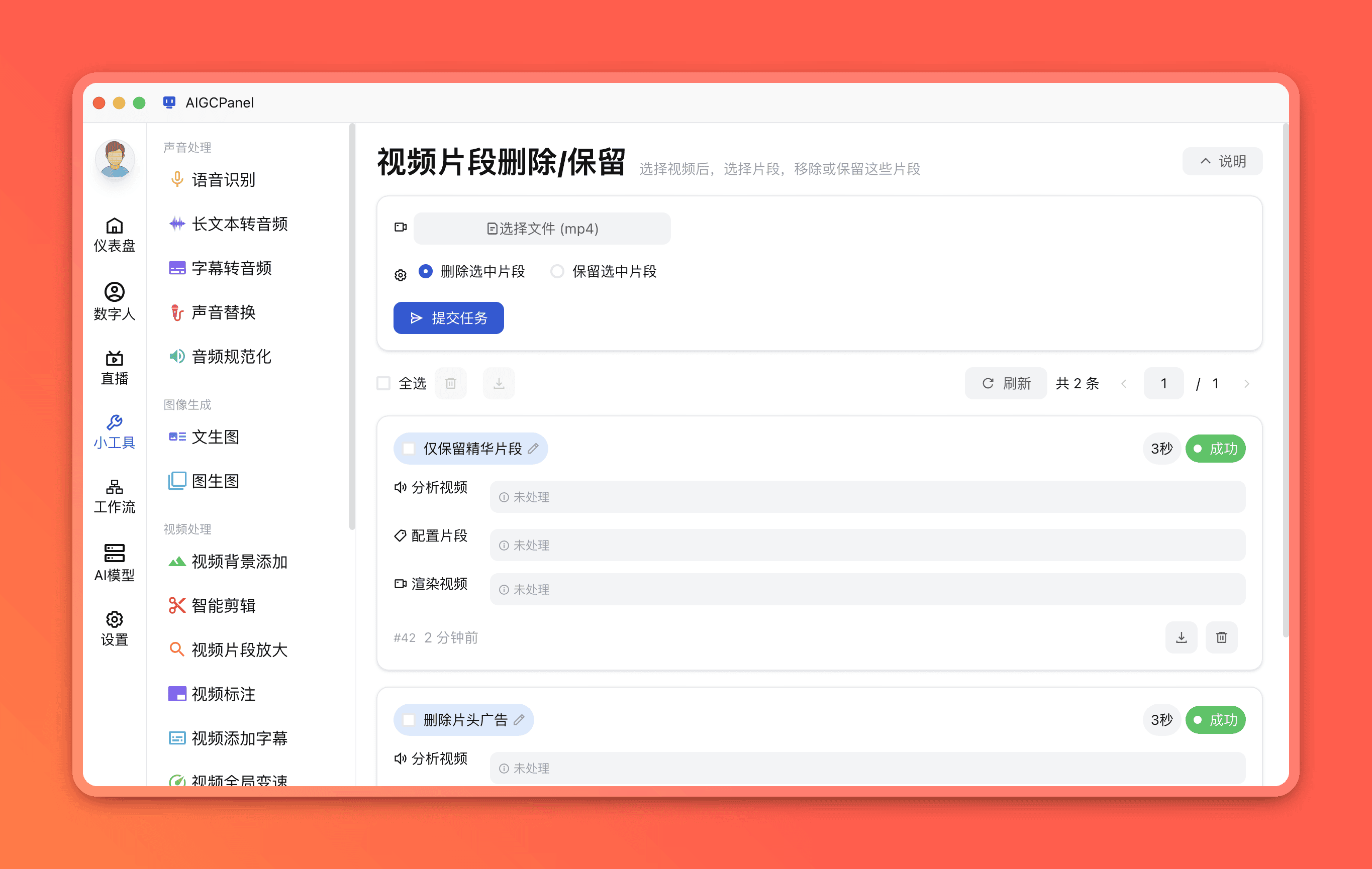Screen dimensions: 1372x869
Task: Edit the 仅保留精华片段 task name pencil
Action: click(533, 449)
